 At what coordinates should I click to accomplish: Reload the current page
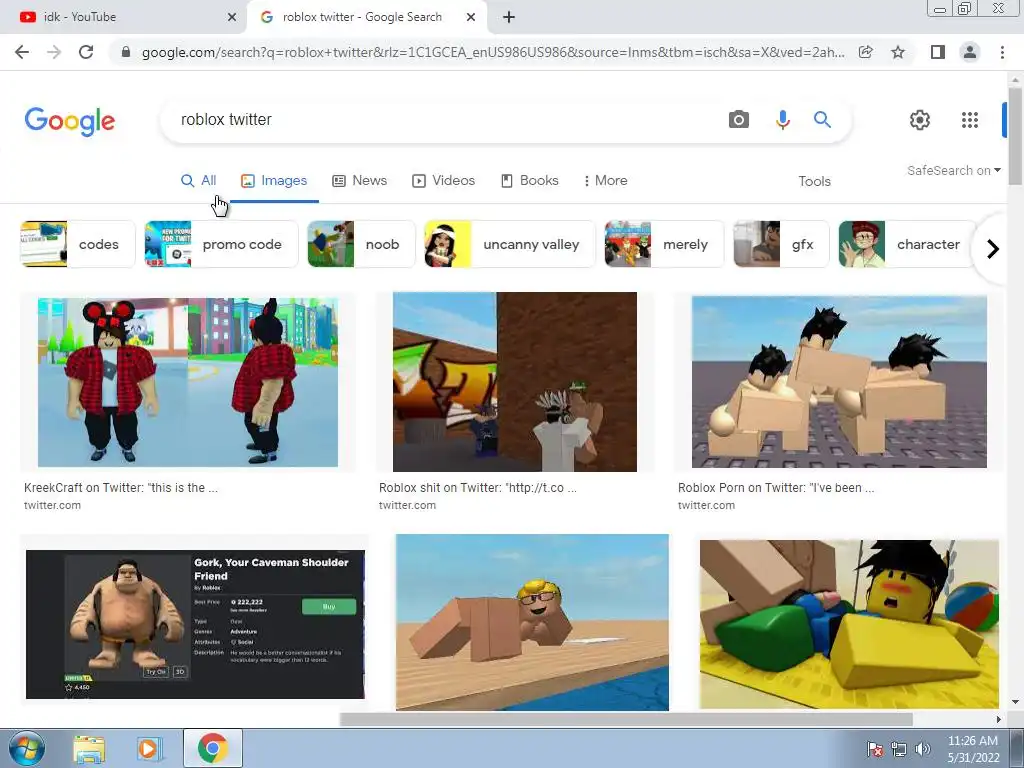[86, 52]
